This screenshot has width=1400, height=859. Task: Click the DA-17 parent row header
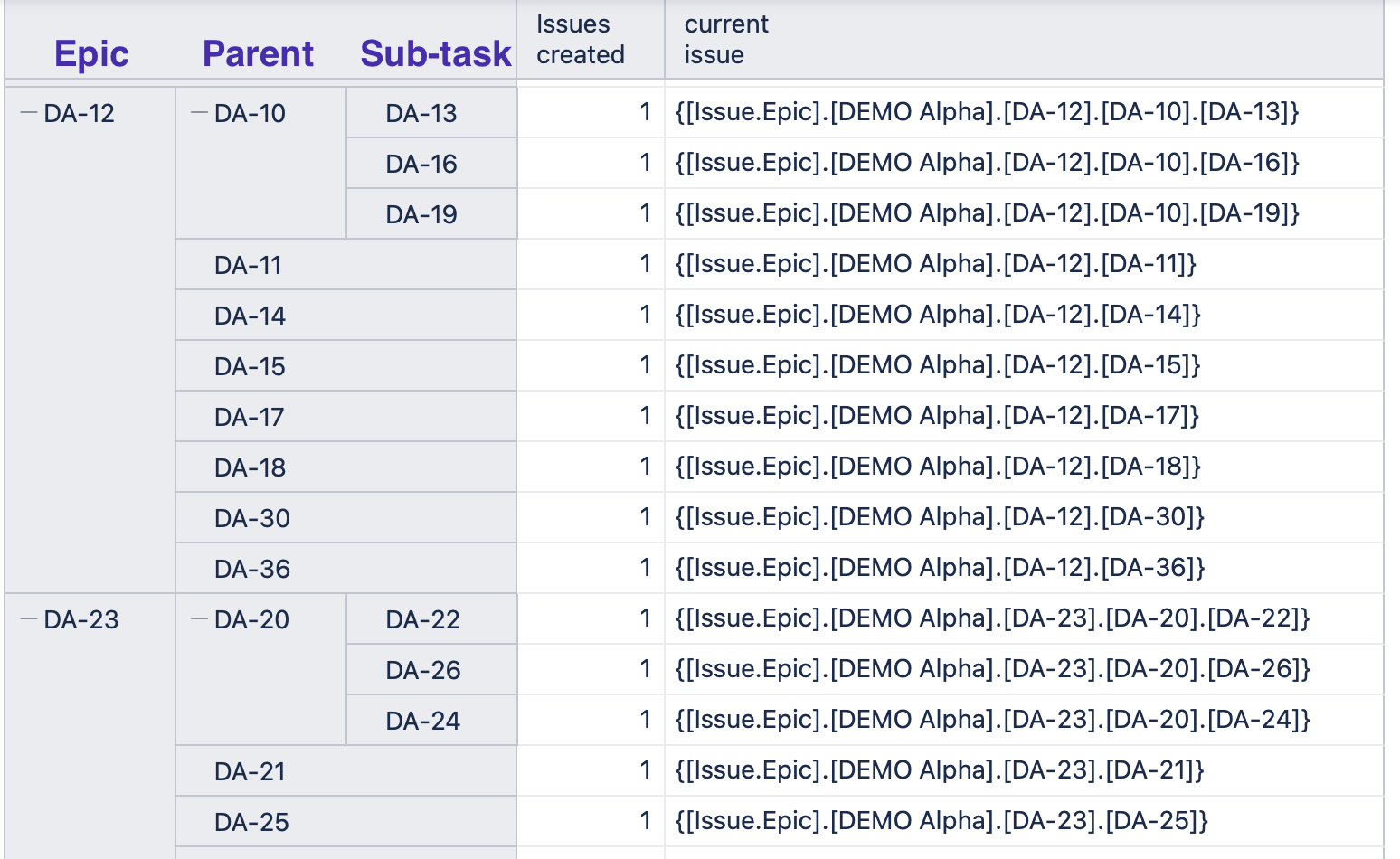coord(345,417)
